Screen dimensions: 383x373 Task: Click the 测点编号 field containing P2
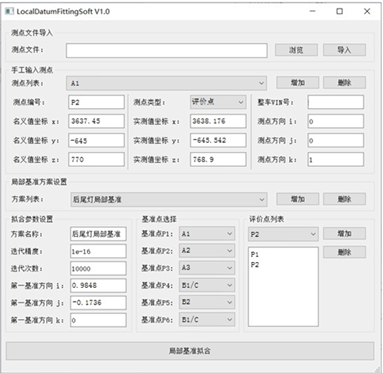pyautogui.click(x=96, y=102)
